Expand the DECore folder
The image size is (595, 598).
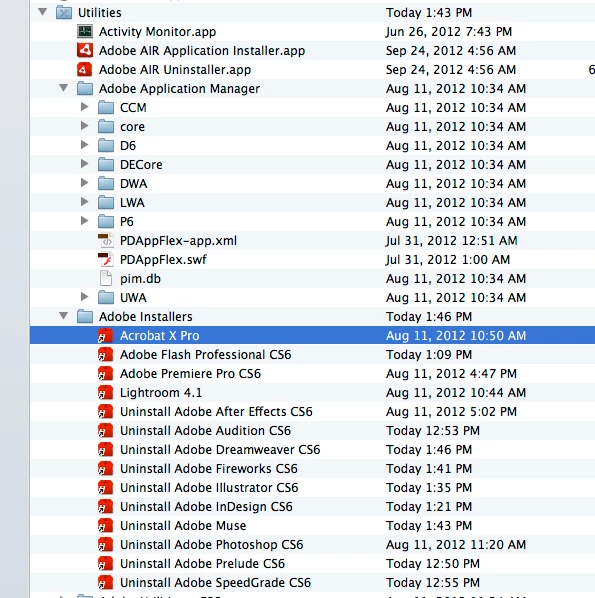pyautogui.click(x=85, y=164)
